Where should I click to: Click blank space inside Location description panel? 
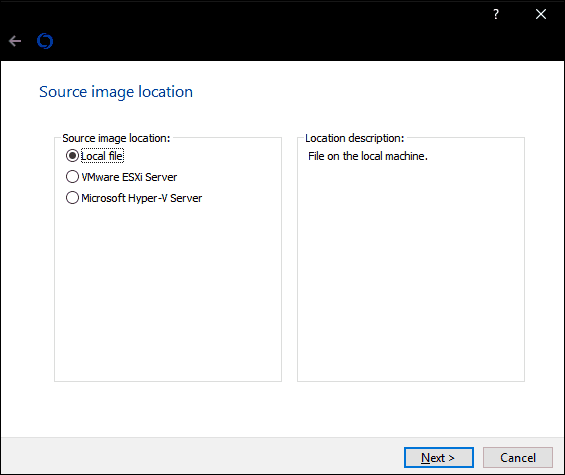411,270
